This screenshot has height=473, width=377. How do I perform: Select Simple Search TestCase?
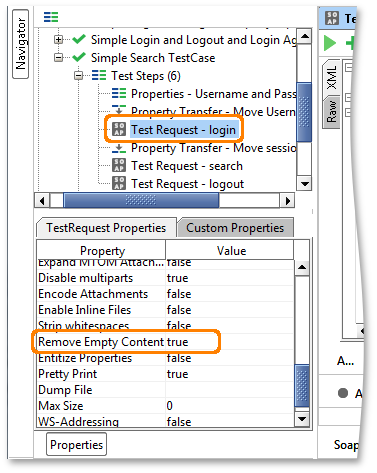(153, 58)
